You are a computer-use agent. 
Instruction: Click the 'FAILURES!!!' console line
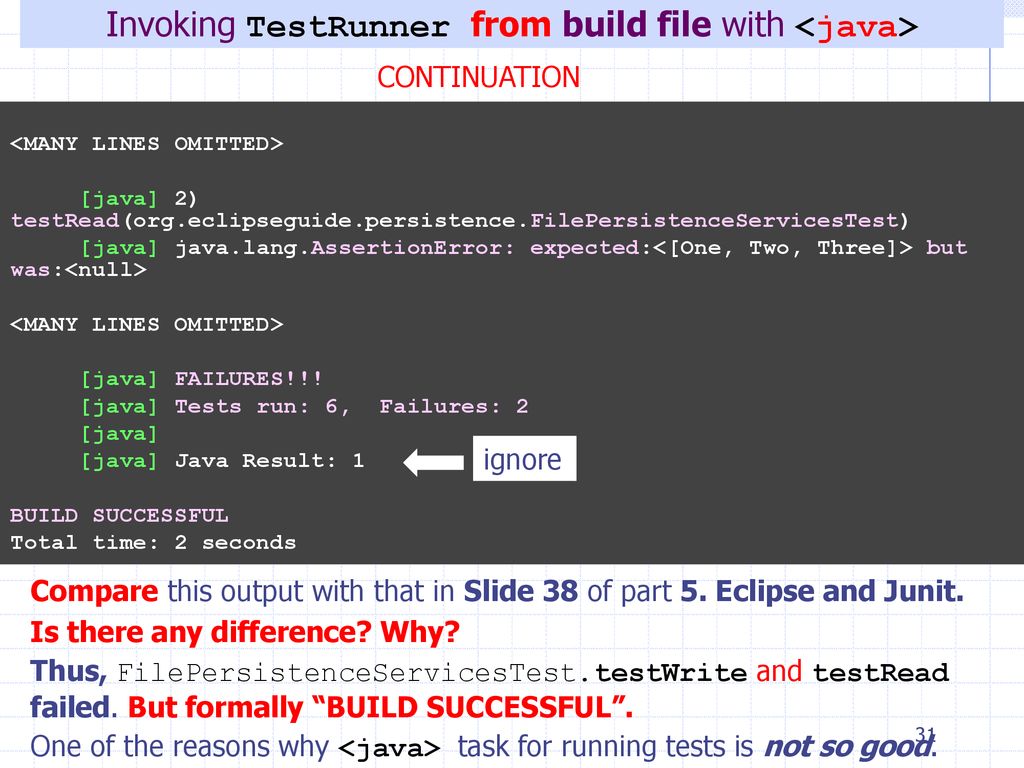click(x=201, y=379)
